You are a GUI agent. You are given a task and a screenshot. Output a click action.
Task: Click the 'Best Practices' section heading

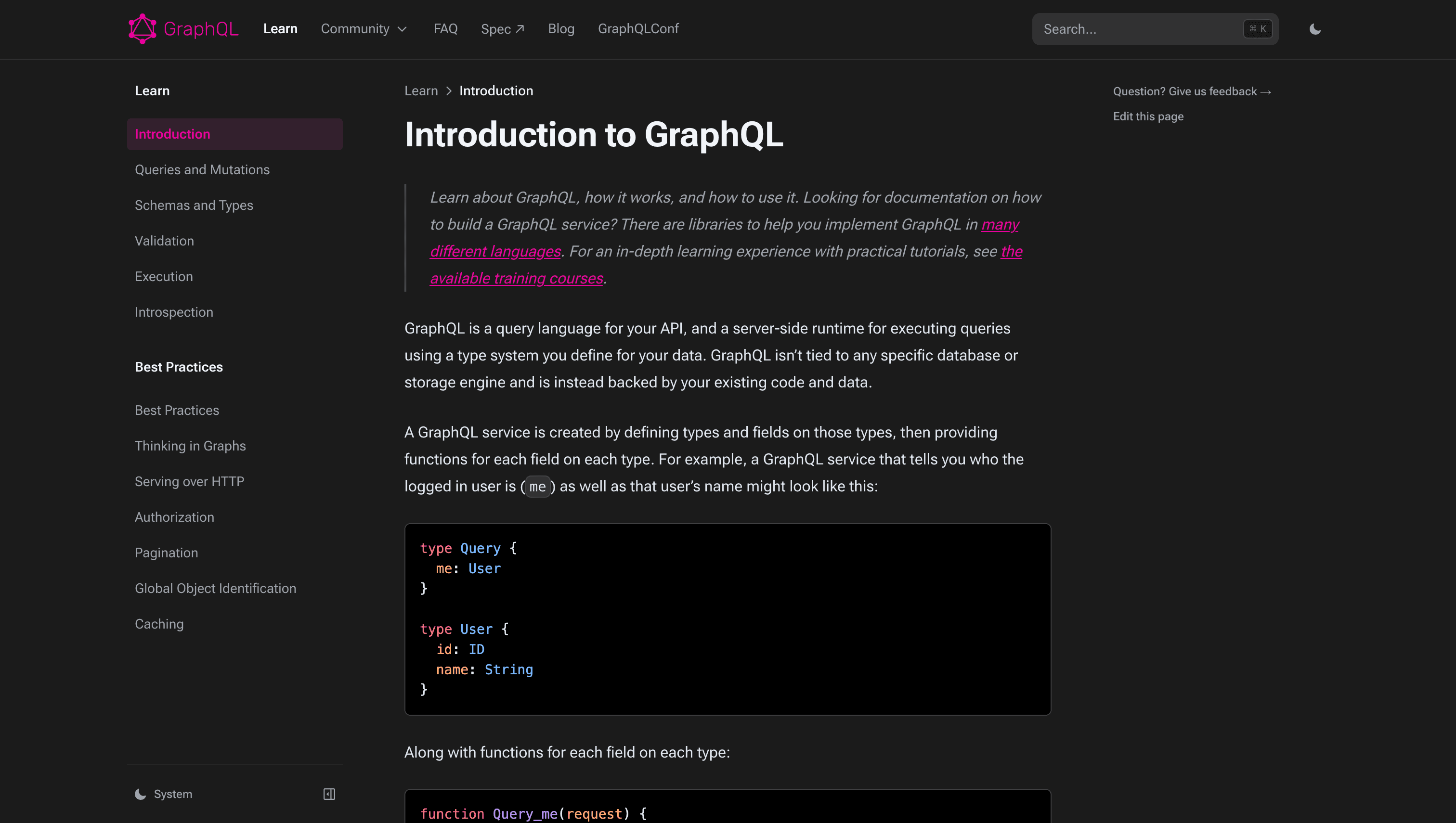(x=179, y=367)
